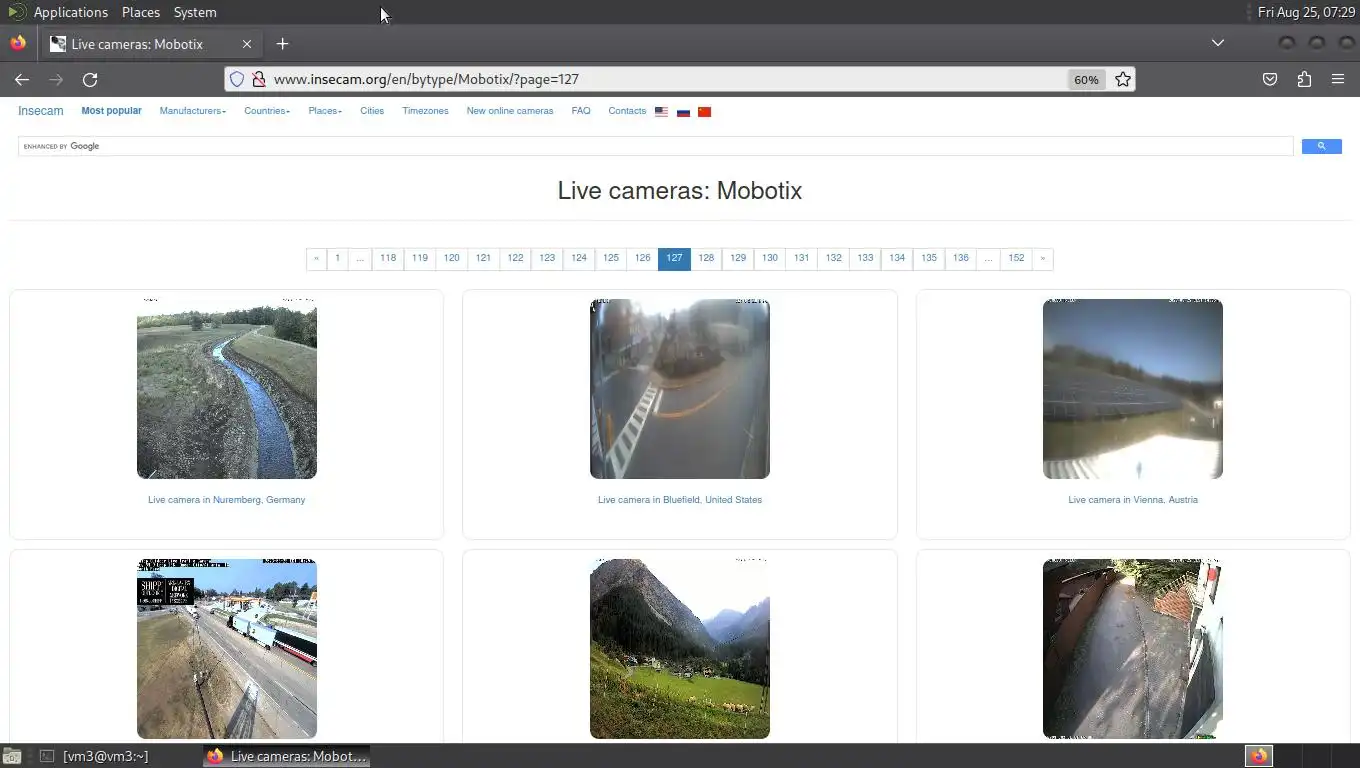
Task: Select Most popular in navigation
Action: [x=111, y=111]
